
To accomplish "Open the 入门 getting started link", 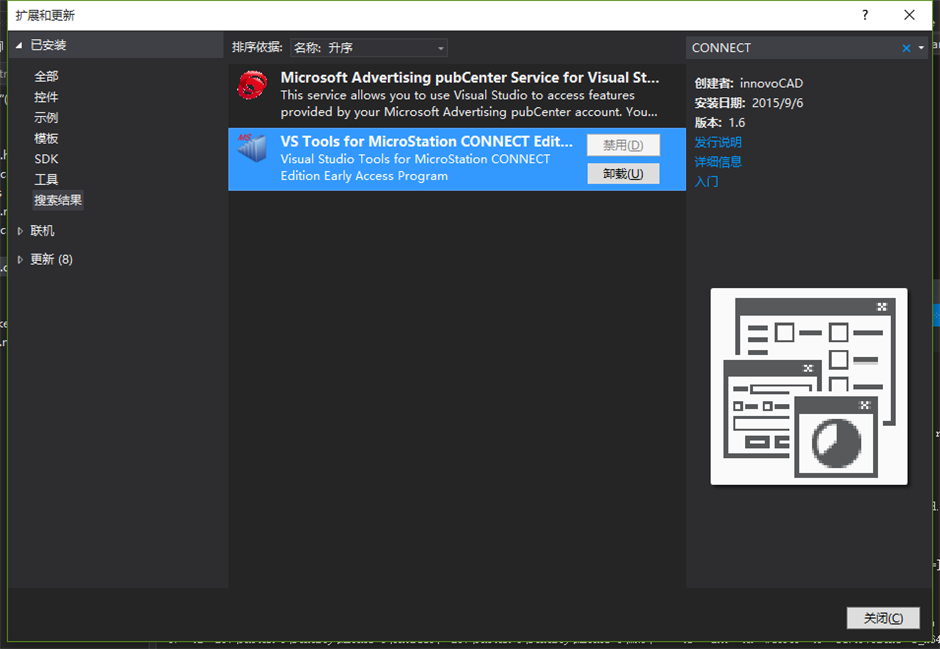I will (706, 182).
